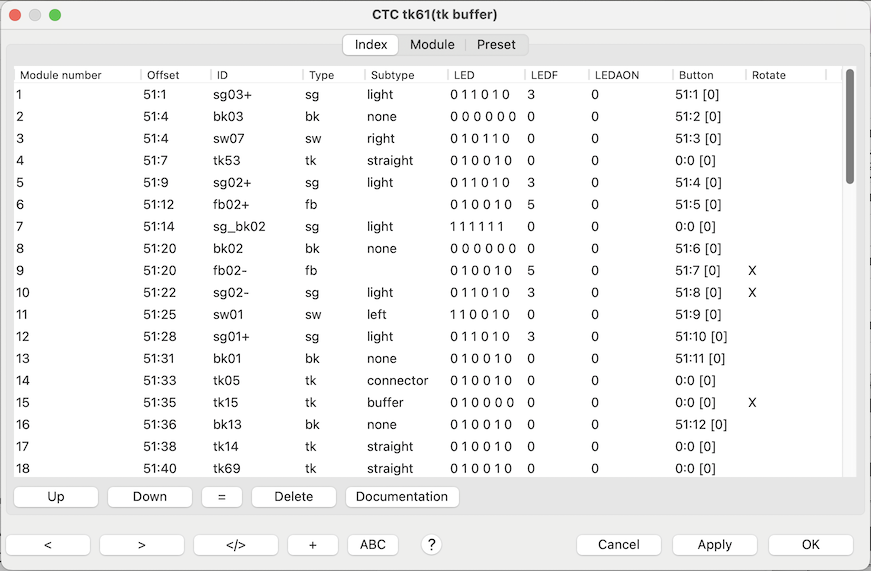871x571 pixels.
Task: Click the ABC button
Action: point(372,545)
